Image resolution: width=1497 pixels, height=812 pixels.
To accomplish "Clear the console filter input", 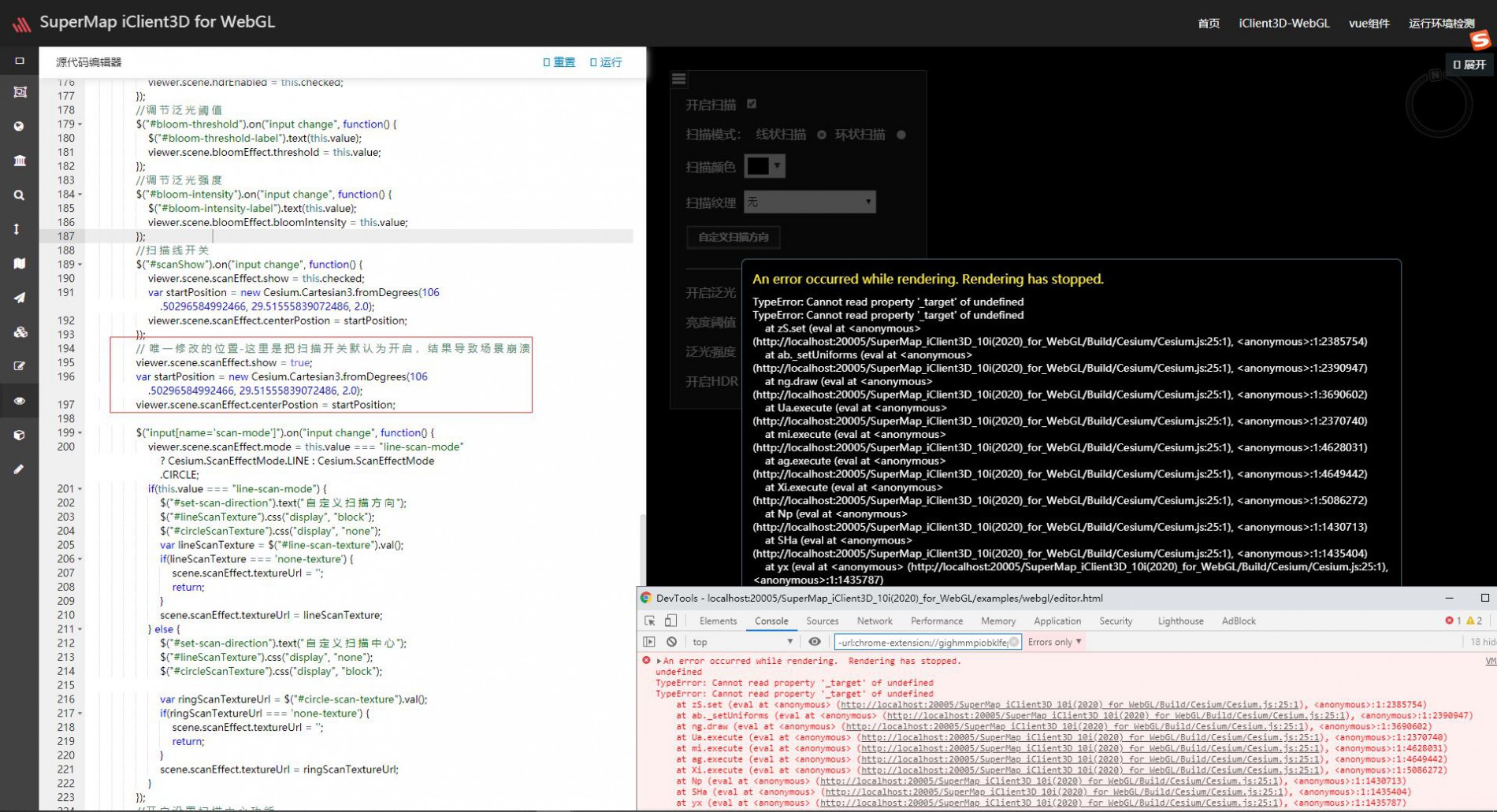I will [x=1014, y=642].
